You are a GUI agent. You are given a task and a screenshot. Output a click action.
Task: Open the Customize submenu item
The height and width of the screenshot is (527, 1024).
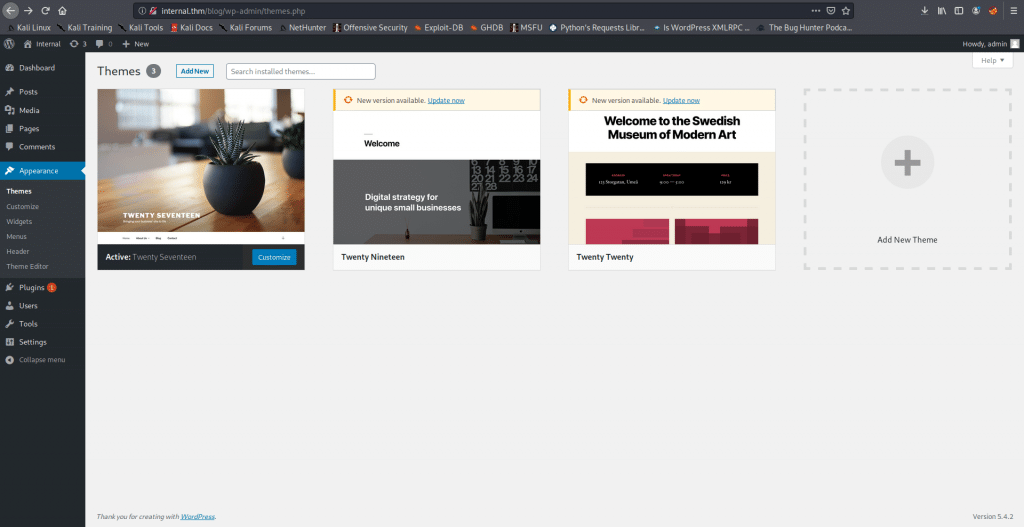tap(23, 206)
